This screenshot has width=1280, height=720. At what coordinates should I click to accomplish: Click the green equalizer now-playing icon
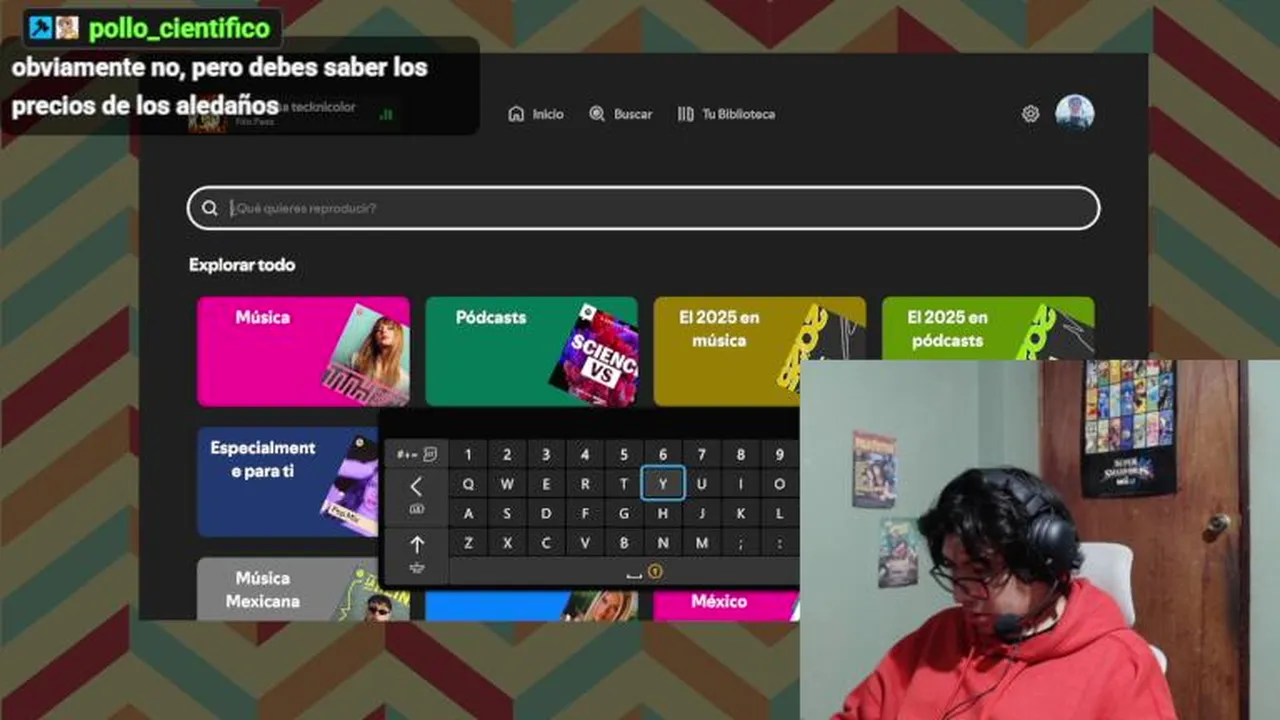[x=386, y=114]
